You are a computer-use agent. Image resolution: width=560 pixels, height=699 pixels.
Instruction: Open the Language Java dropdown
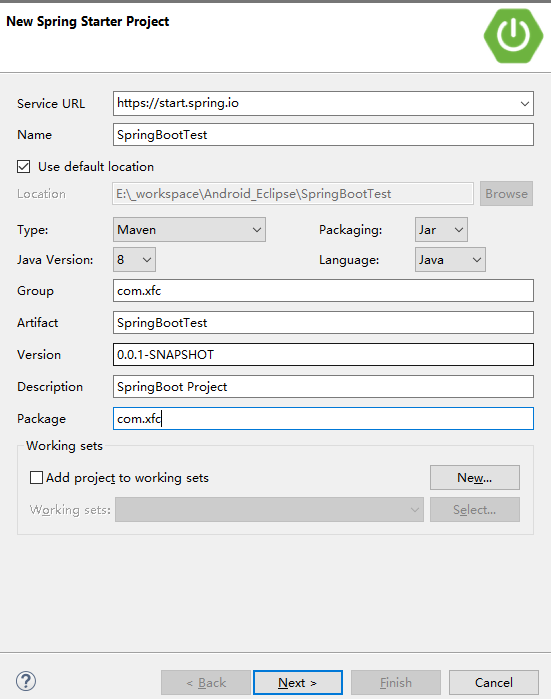[x=450, y=259]
